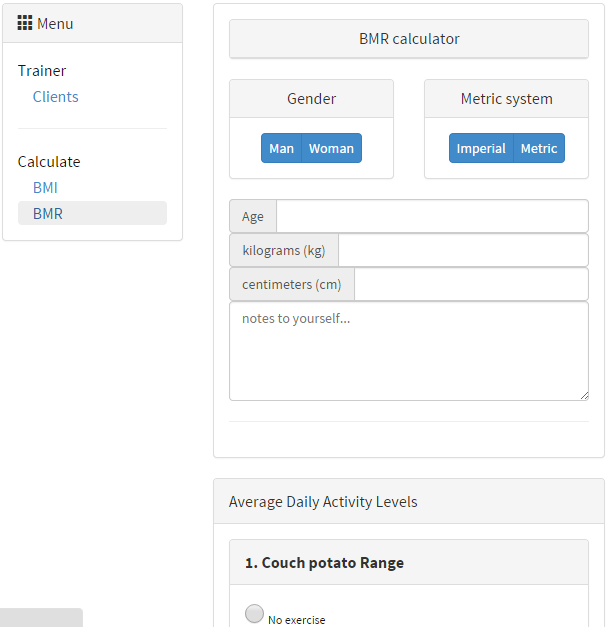Click the Trainer heading in the sidebar

pyautogui.click(x=42, y=71)
